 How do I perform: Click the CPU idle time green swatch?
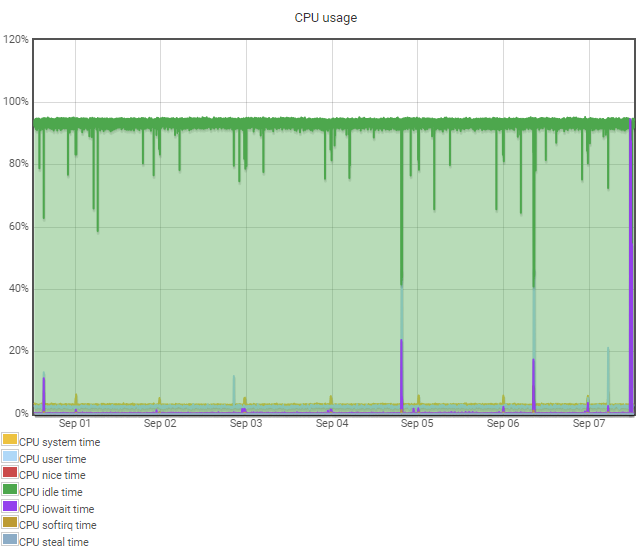pos(10,489)
